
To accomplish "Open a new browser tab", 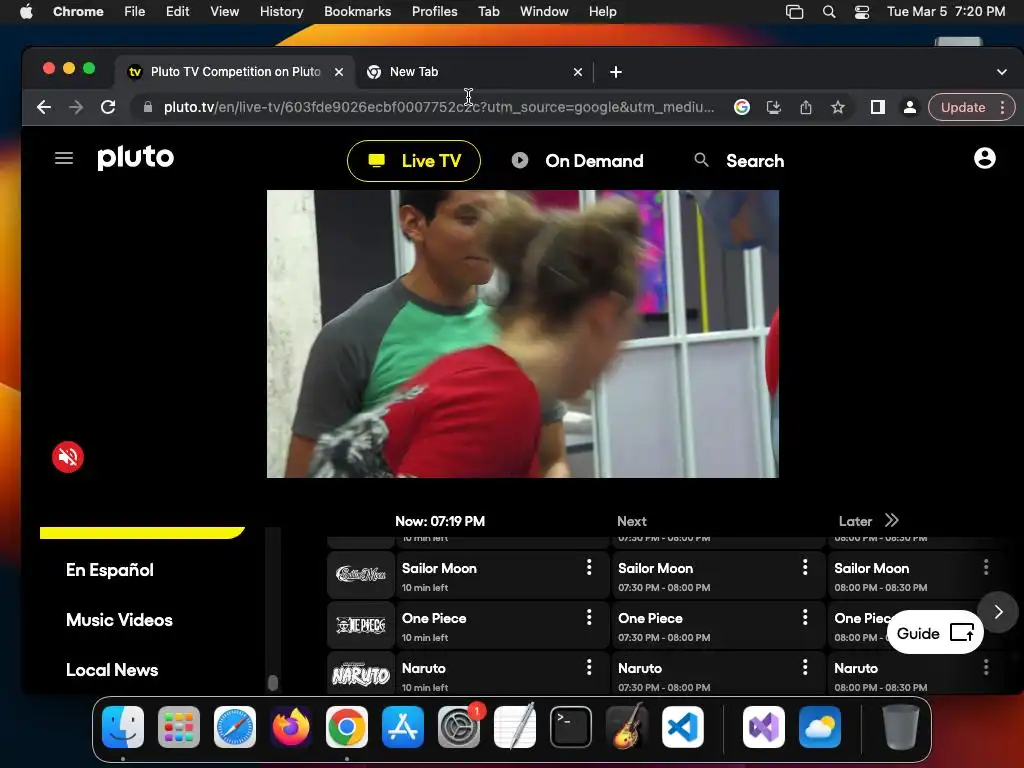I will click(x=615, y=72).
